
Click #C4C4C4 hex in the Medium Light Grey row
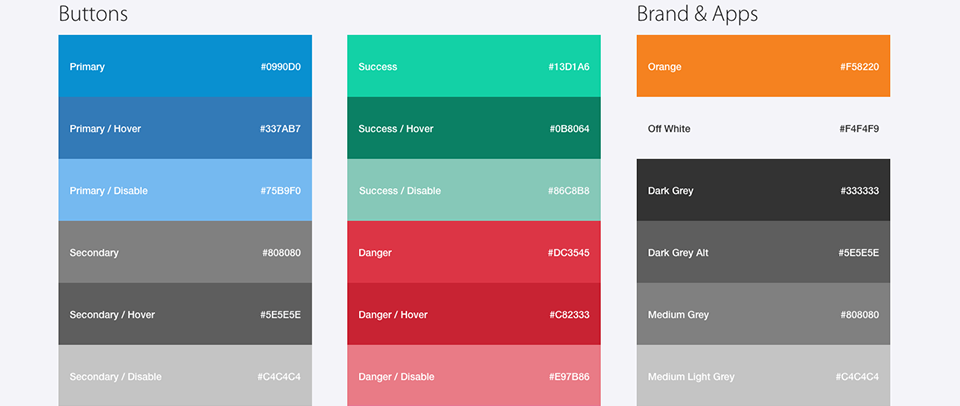pyautogui.click(x=857, y=377)
